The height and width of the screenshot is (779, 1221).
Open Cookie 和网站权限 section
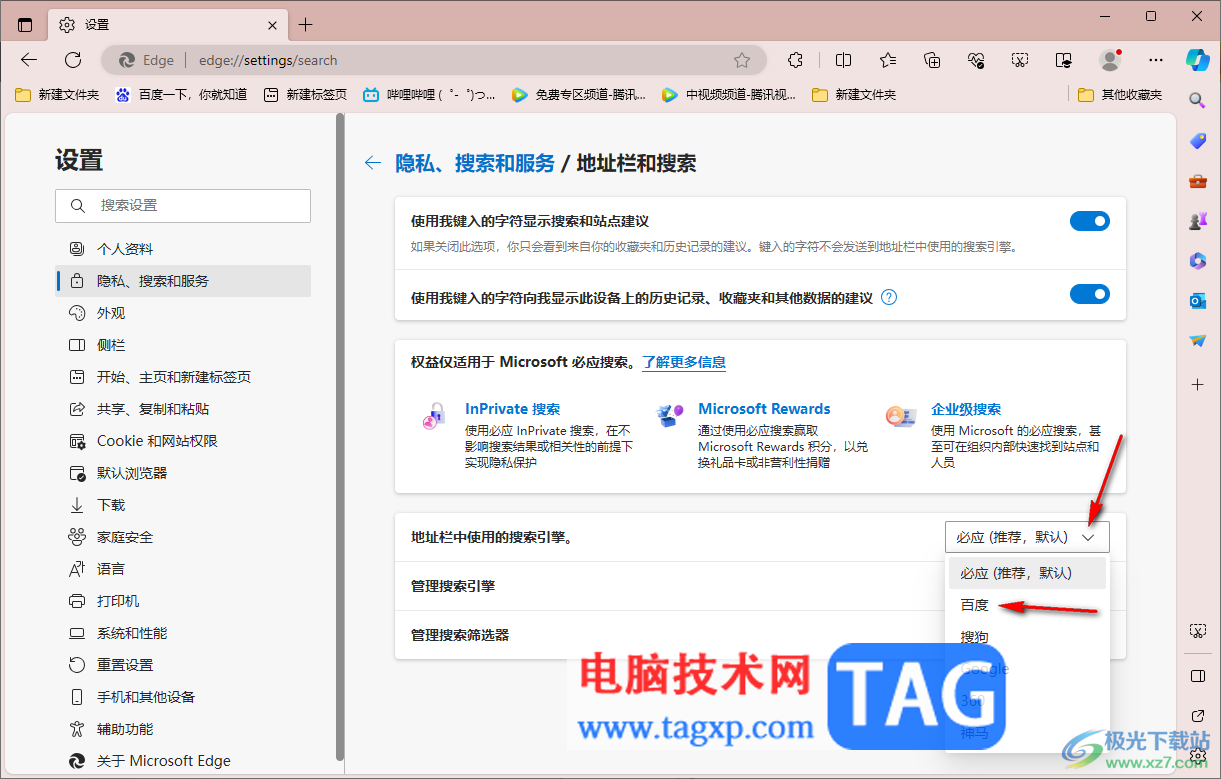click(x=183, y=441)
